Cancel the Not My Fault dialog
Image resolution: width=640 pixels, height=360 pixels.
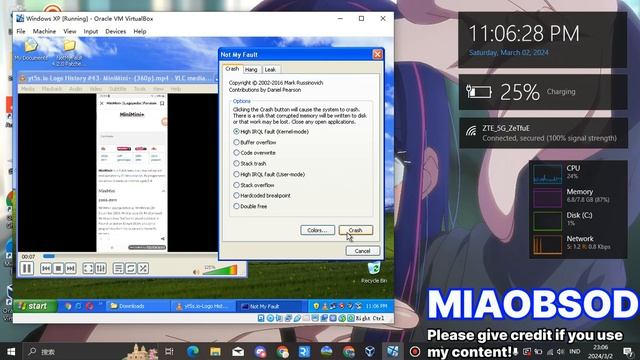point(362,251)
